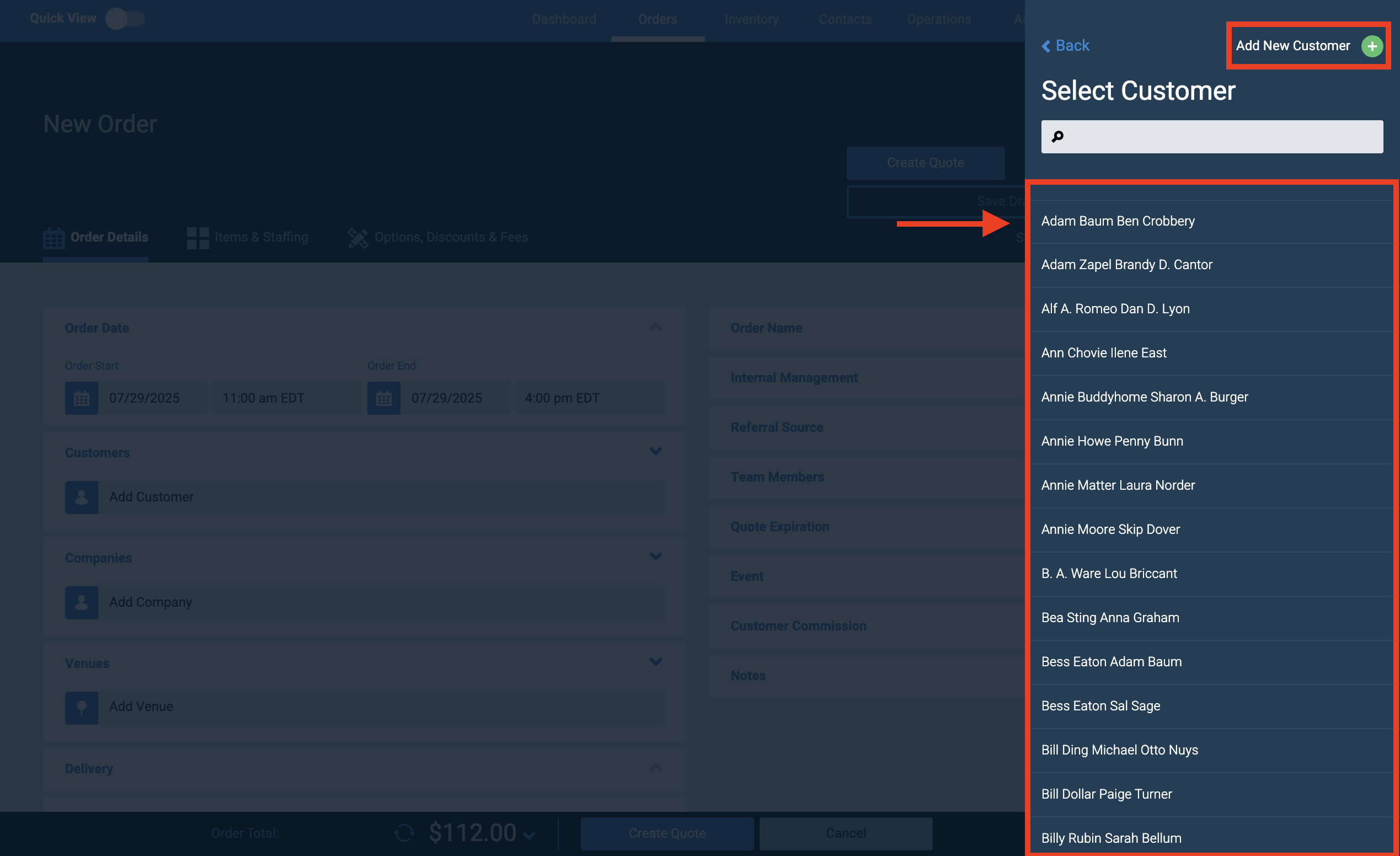Toggle the Quick View switch

[126, 19]
